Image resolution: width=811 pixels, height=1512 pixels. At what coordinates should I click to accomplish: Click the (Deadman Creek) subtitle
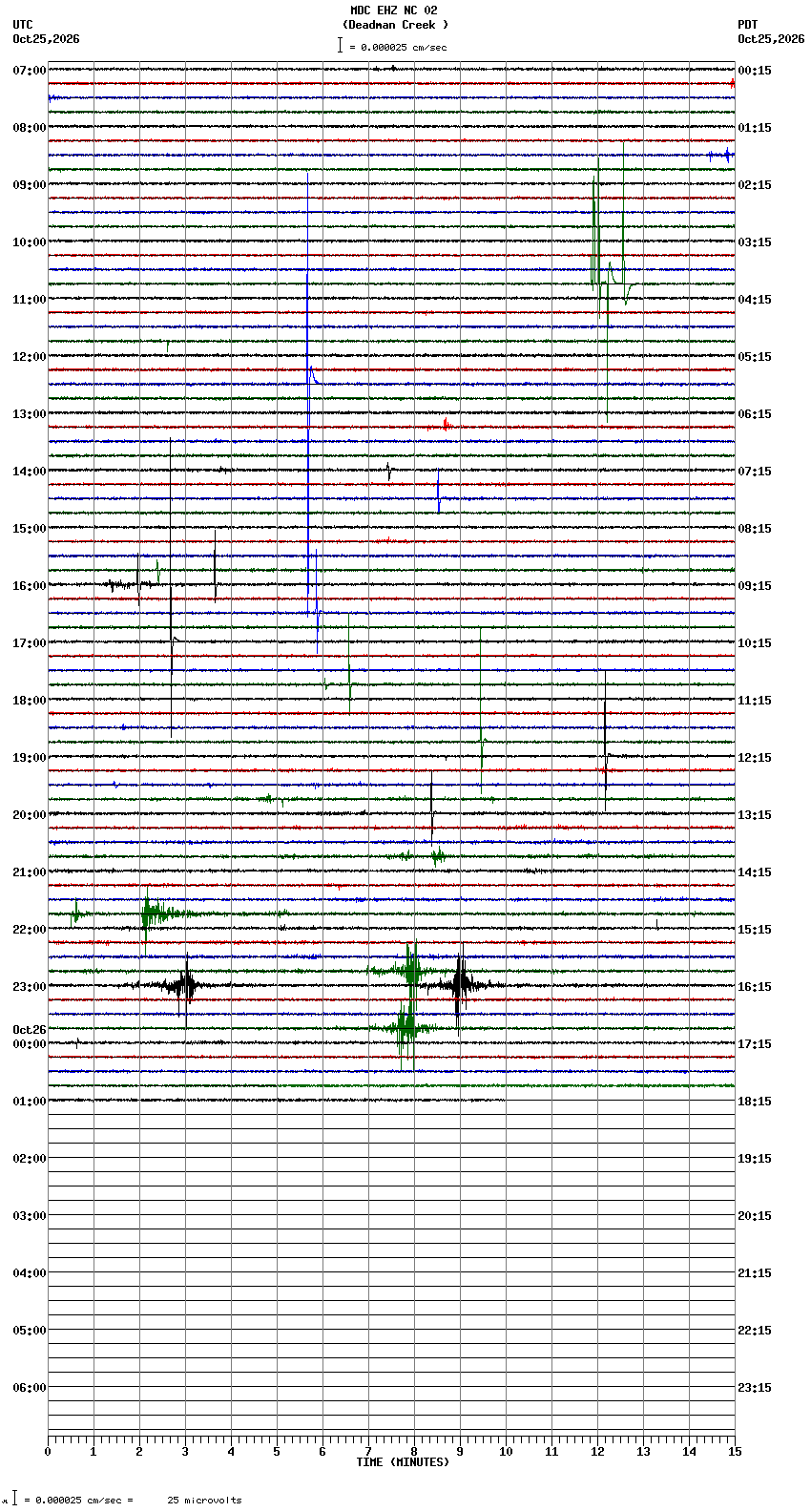(x=395, y=25)
